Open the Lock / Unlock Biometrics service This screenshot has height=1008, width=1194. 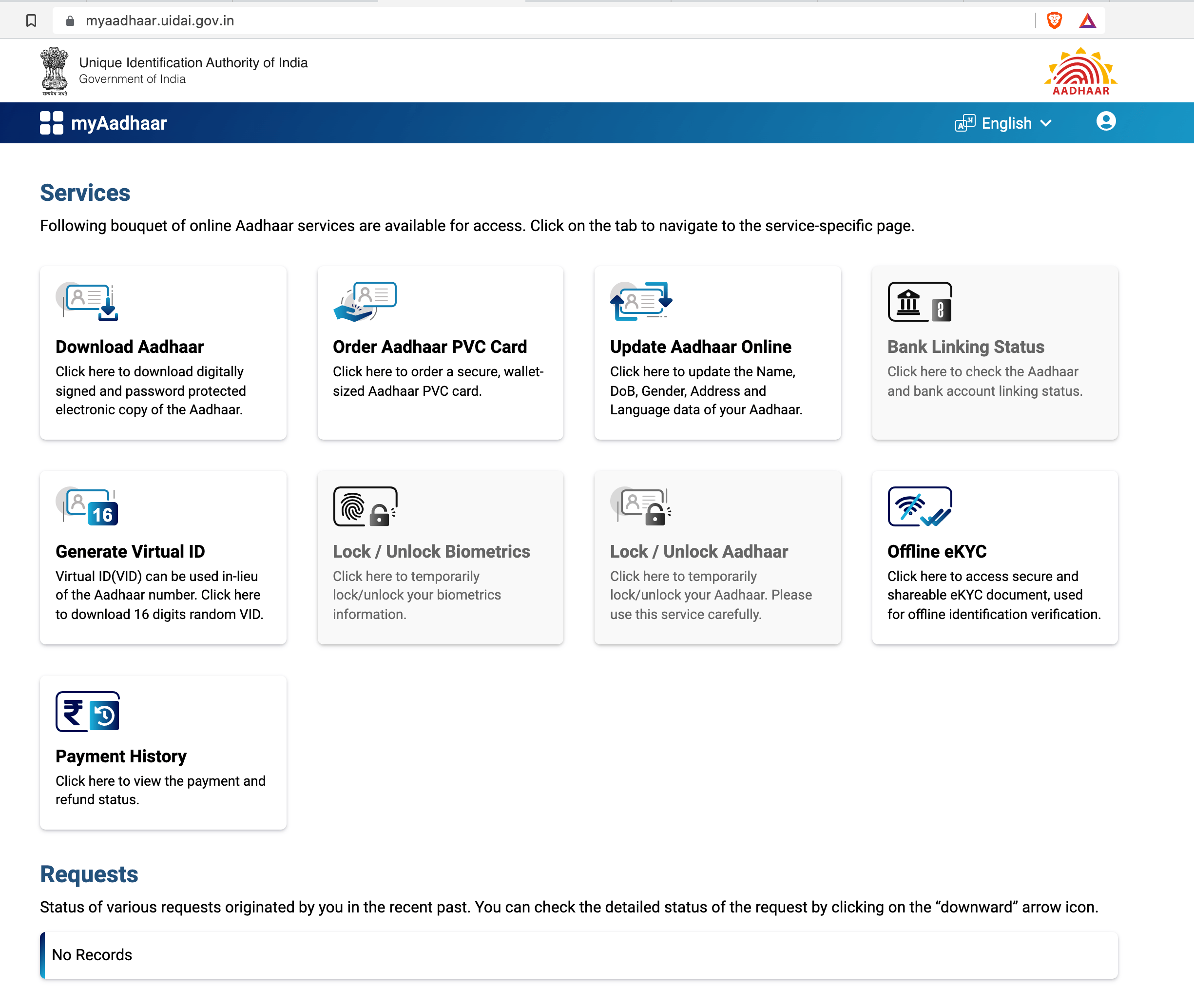441,557
